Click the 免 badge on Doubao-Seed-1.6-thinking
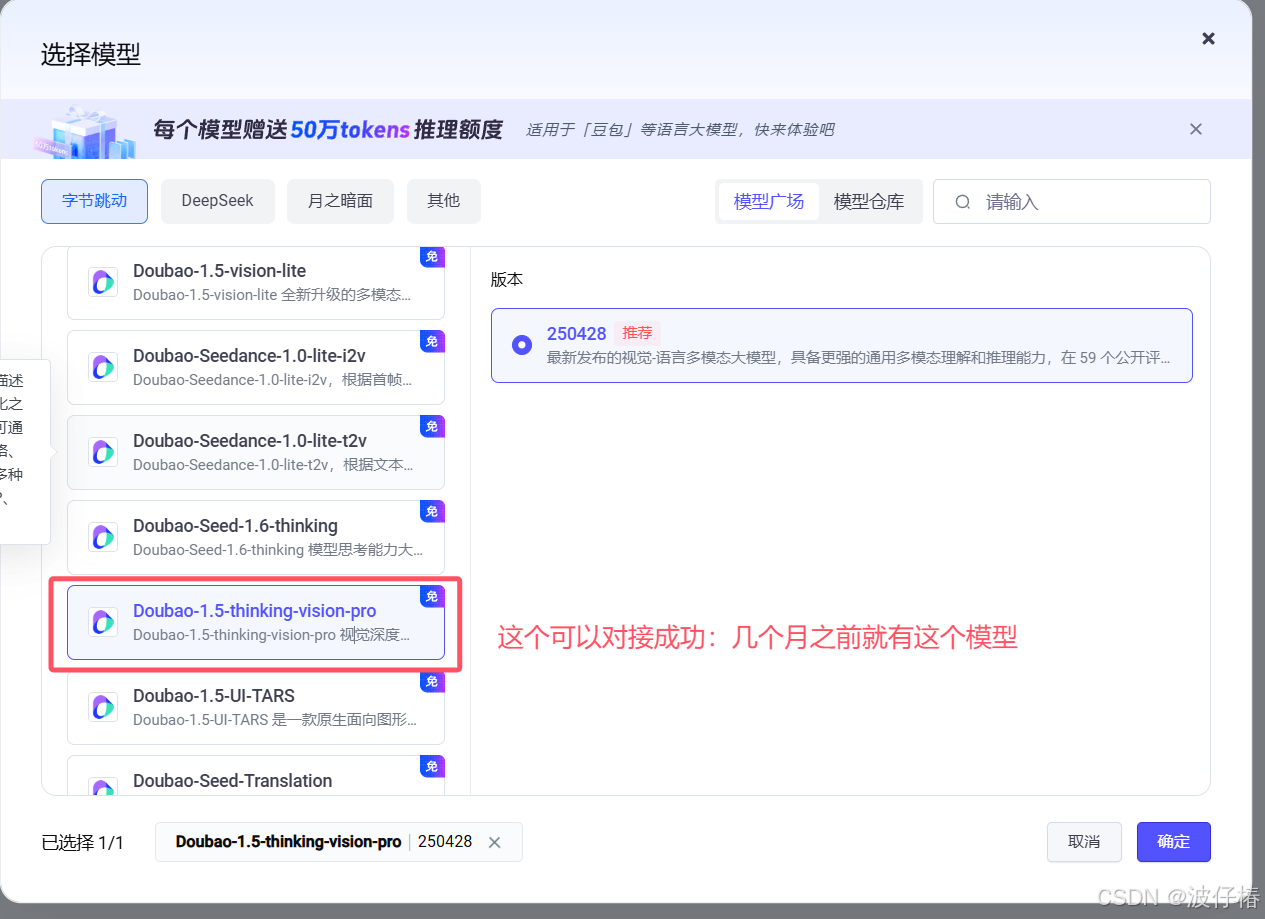 pos(432,511)
